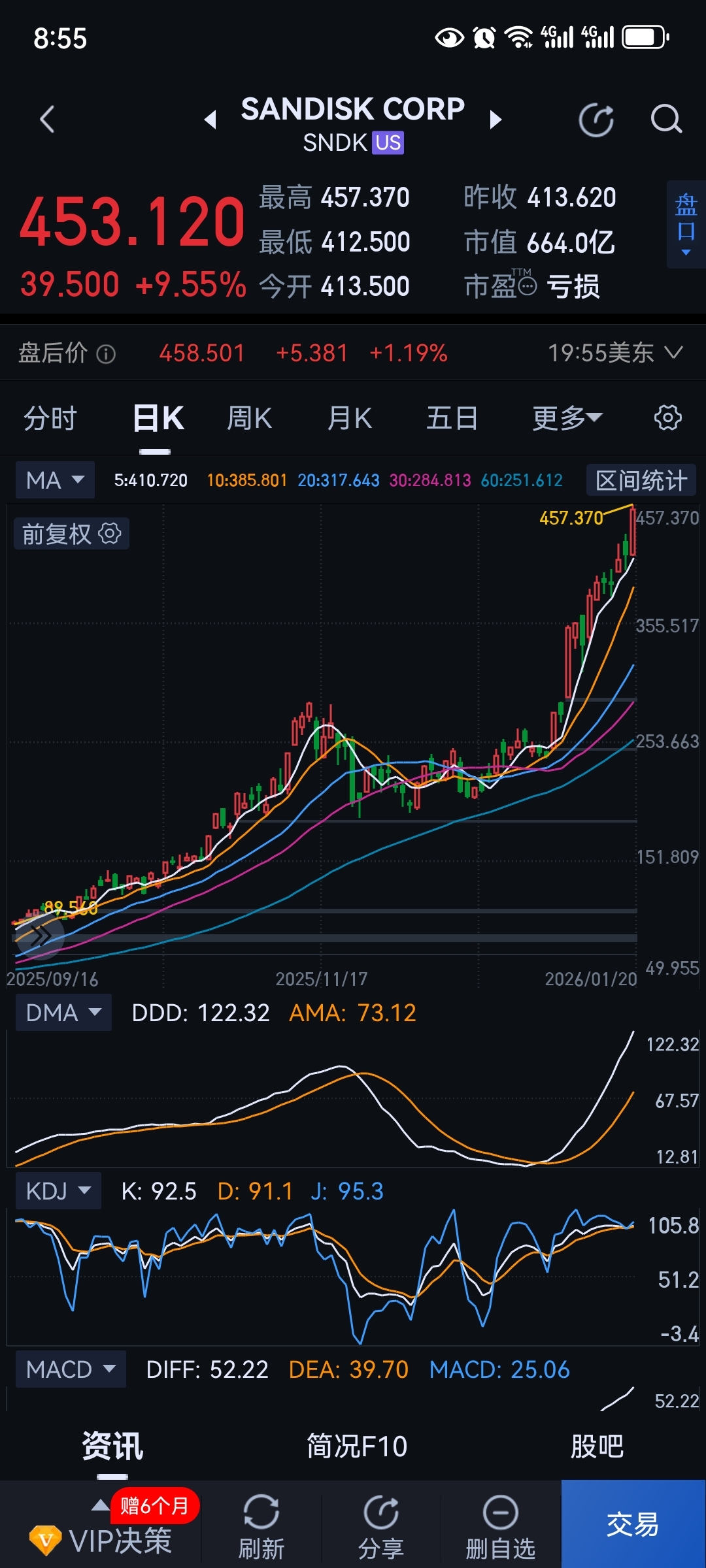Tap info icon beside 盘后价
The height and width of the screenshot is (1568, 706).
pos(106,354)
